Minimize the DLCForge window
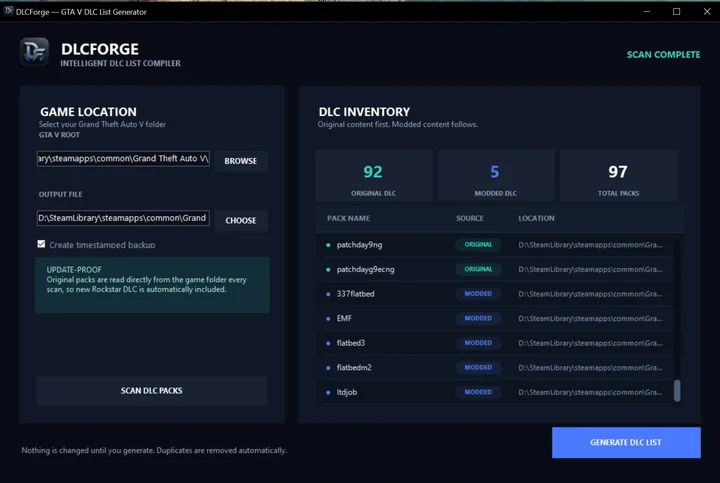 pos(647,11)
